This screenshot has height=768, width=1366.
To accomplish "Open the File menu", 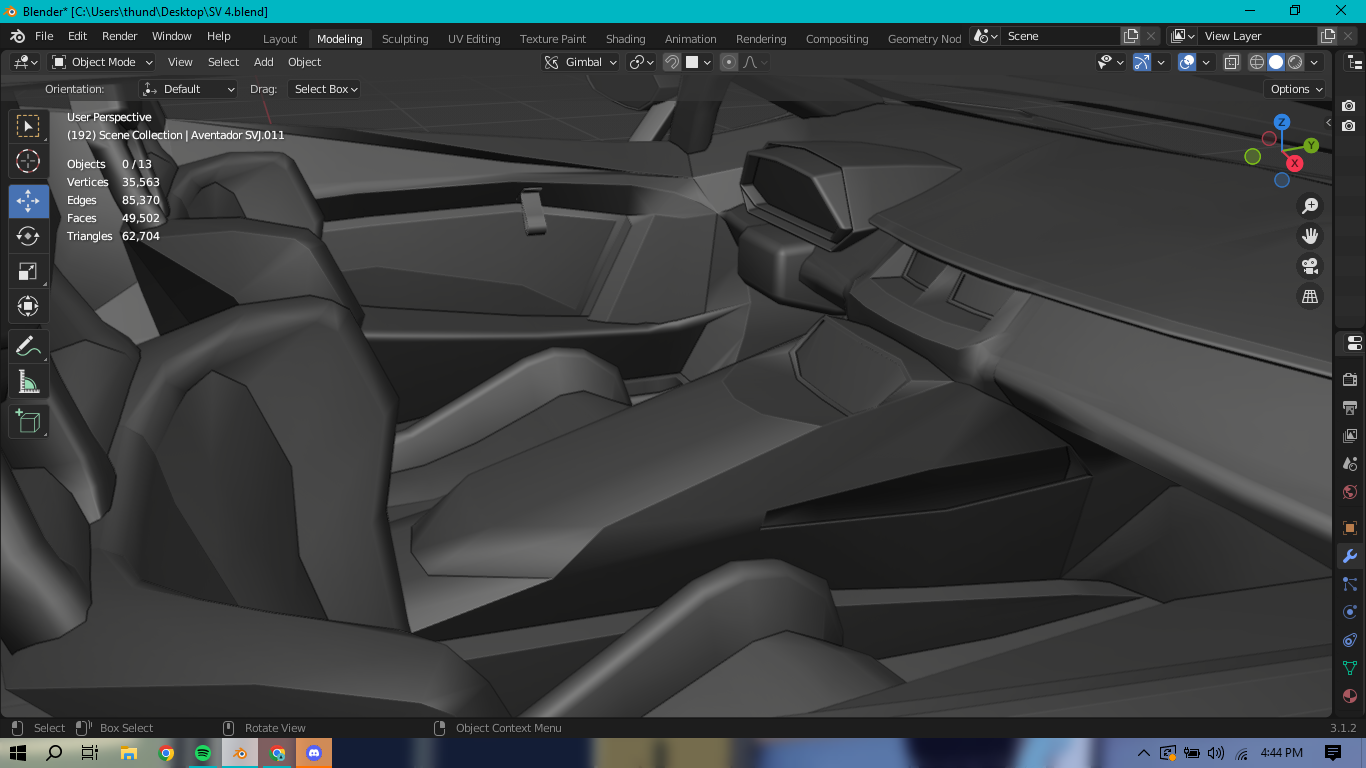I will 44,36.
